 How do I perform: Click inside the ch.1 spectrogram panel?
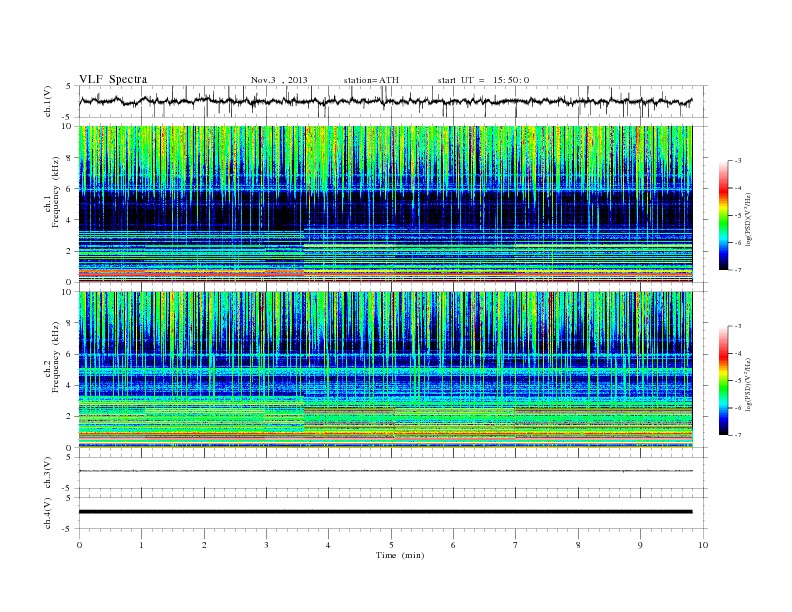click(x=385, y=204)
